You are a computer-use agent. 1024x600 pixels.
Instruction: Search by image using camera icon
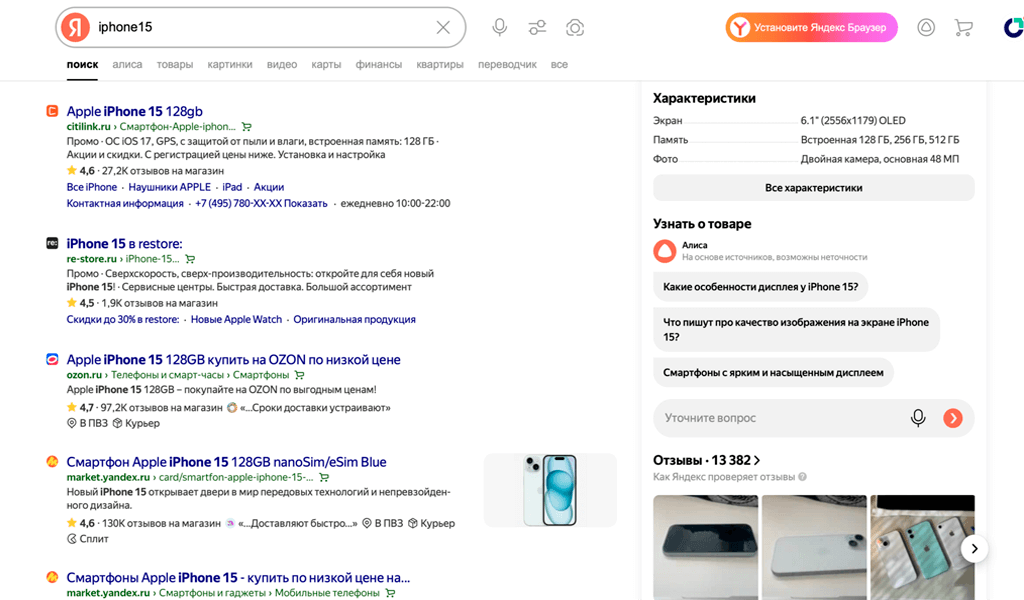(575, 27)
